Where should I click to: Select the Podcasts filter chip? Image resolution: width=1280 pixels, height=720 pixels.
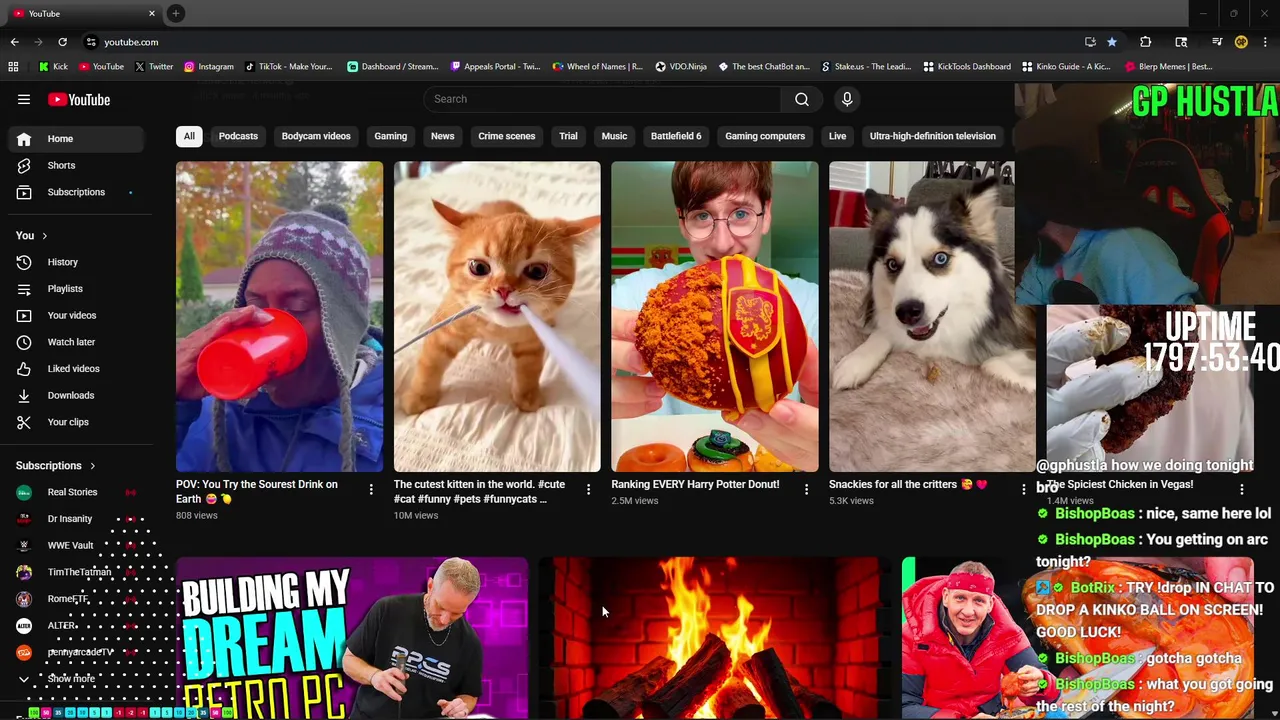pyautogui.click(x=238, y=136)
